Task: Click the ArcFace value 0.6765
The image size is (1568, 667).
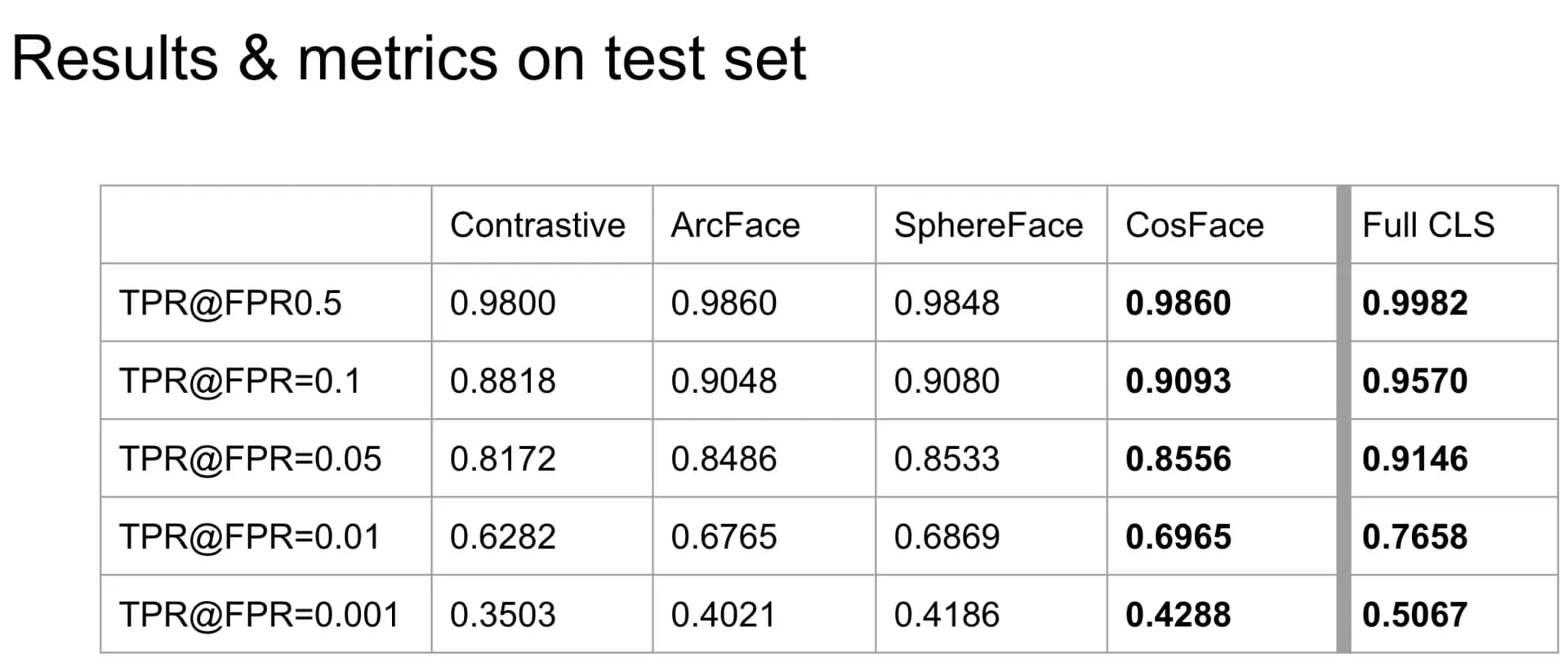Action: pyautogui.click(x=724, y=536)
